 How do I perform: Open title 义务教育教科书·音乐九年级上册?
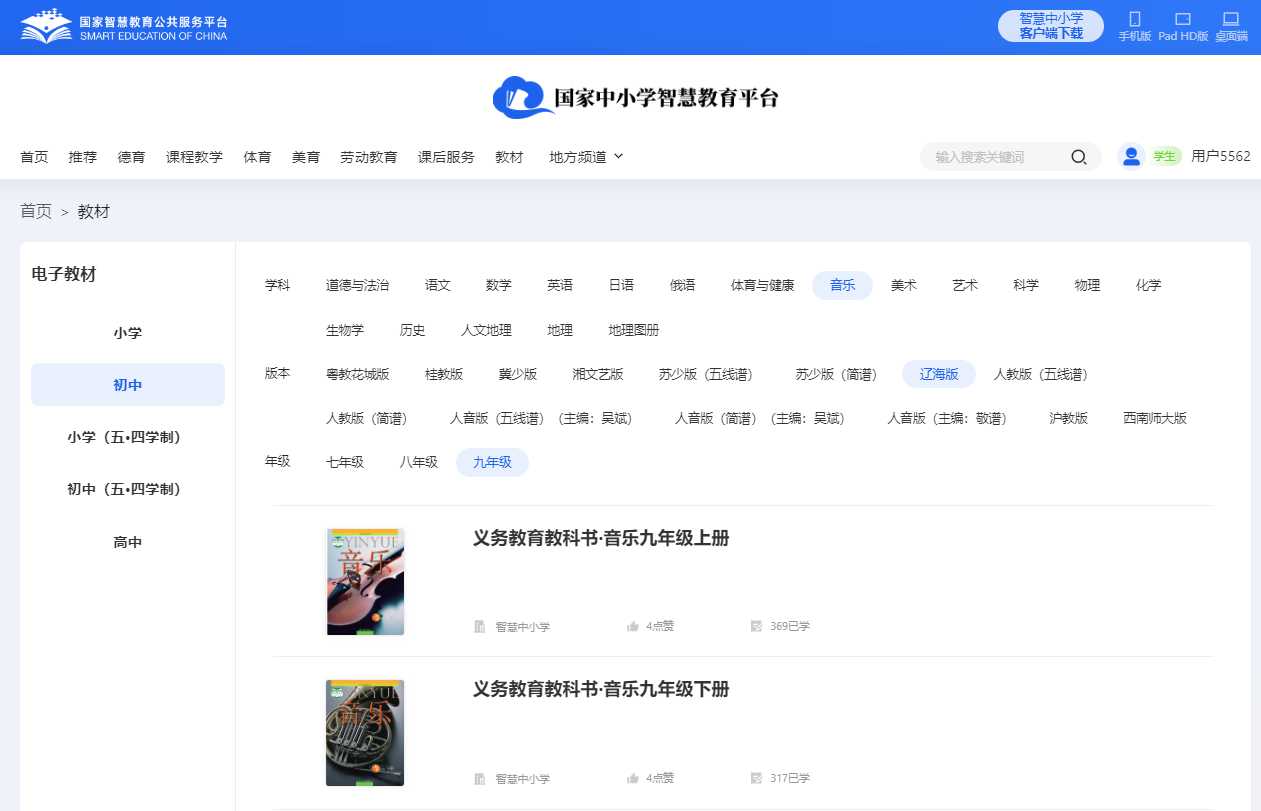601,538
